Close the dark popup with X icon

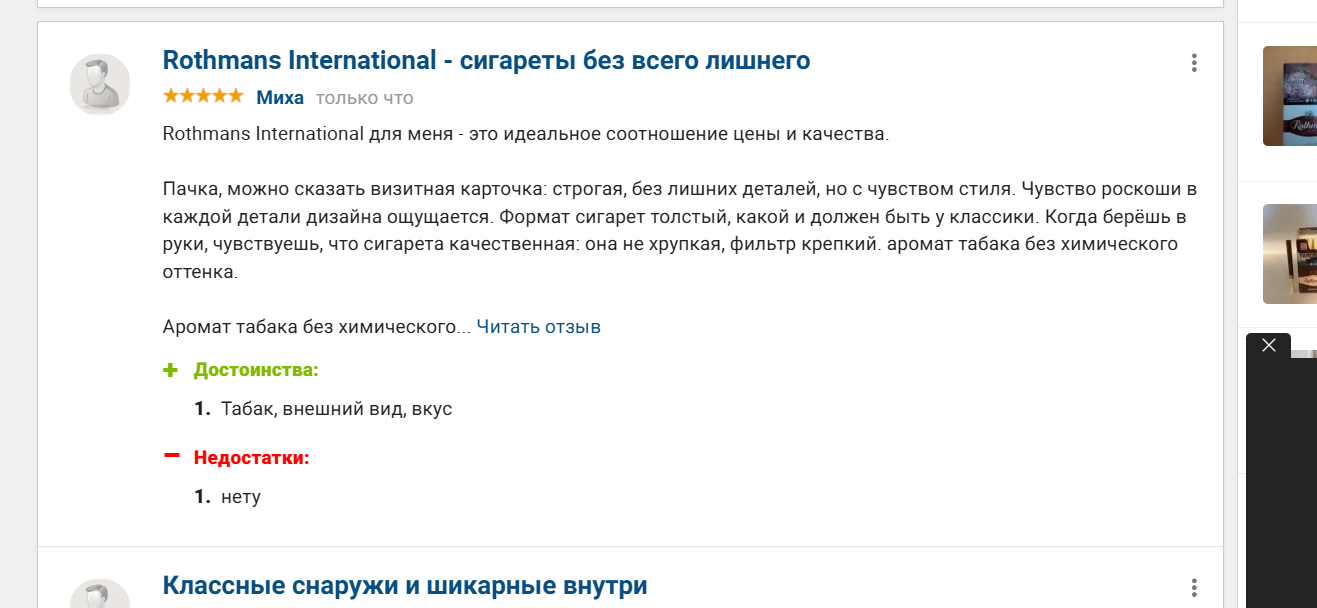click(1269, 345)
